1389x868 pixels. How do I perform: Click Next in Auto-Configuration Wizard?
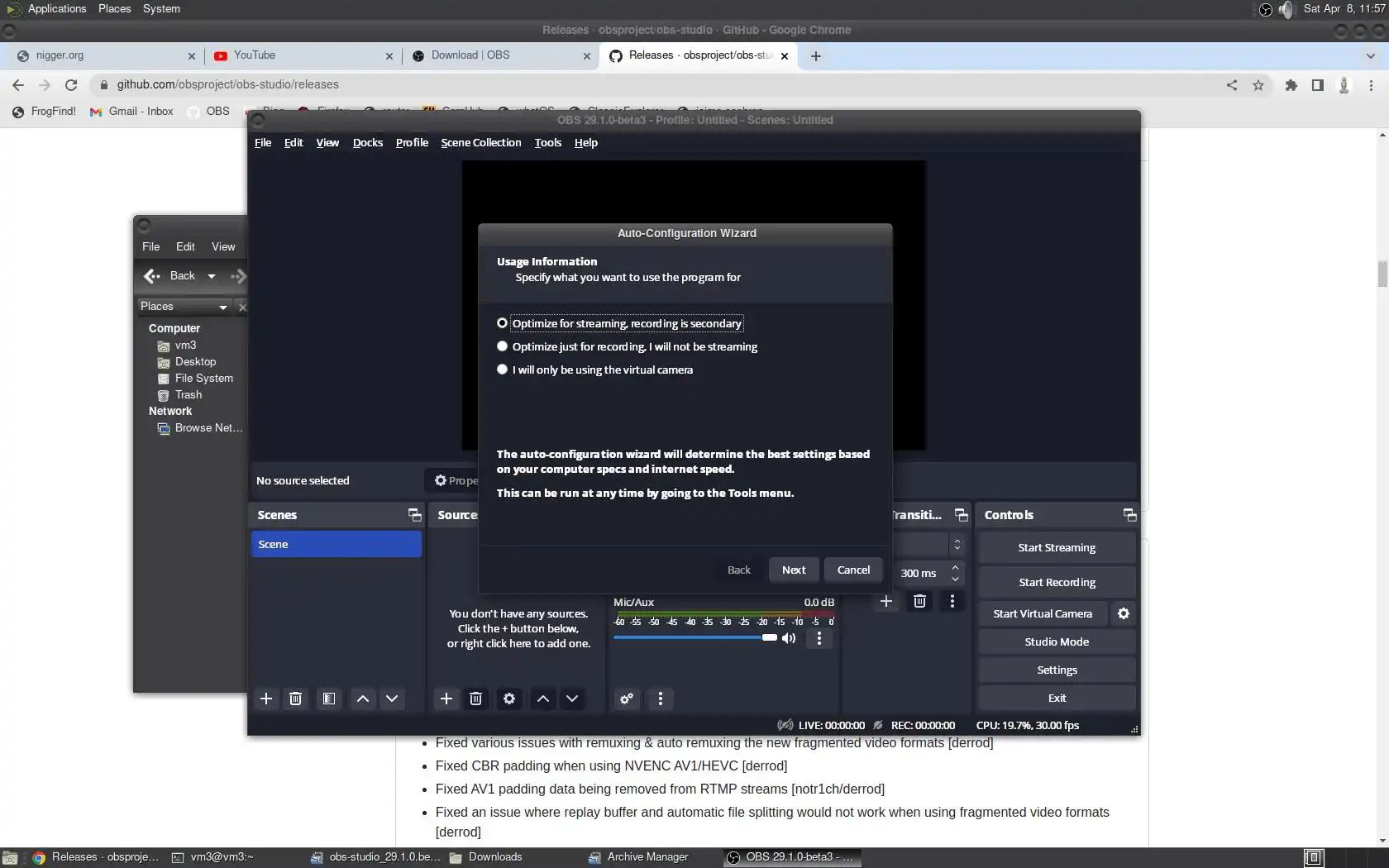(x=794, y=570)
